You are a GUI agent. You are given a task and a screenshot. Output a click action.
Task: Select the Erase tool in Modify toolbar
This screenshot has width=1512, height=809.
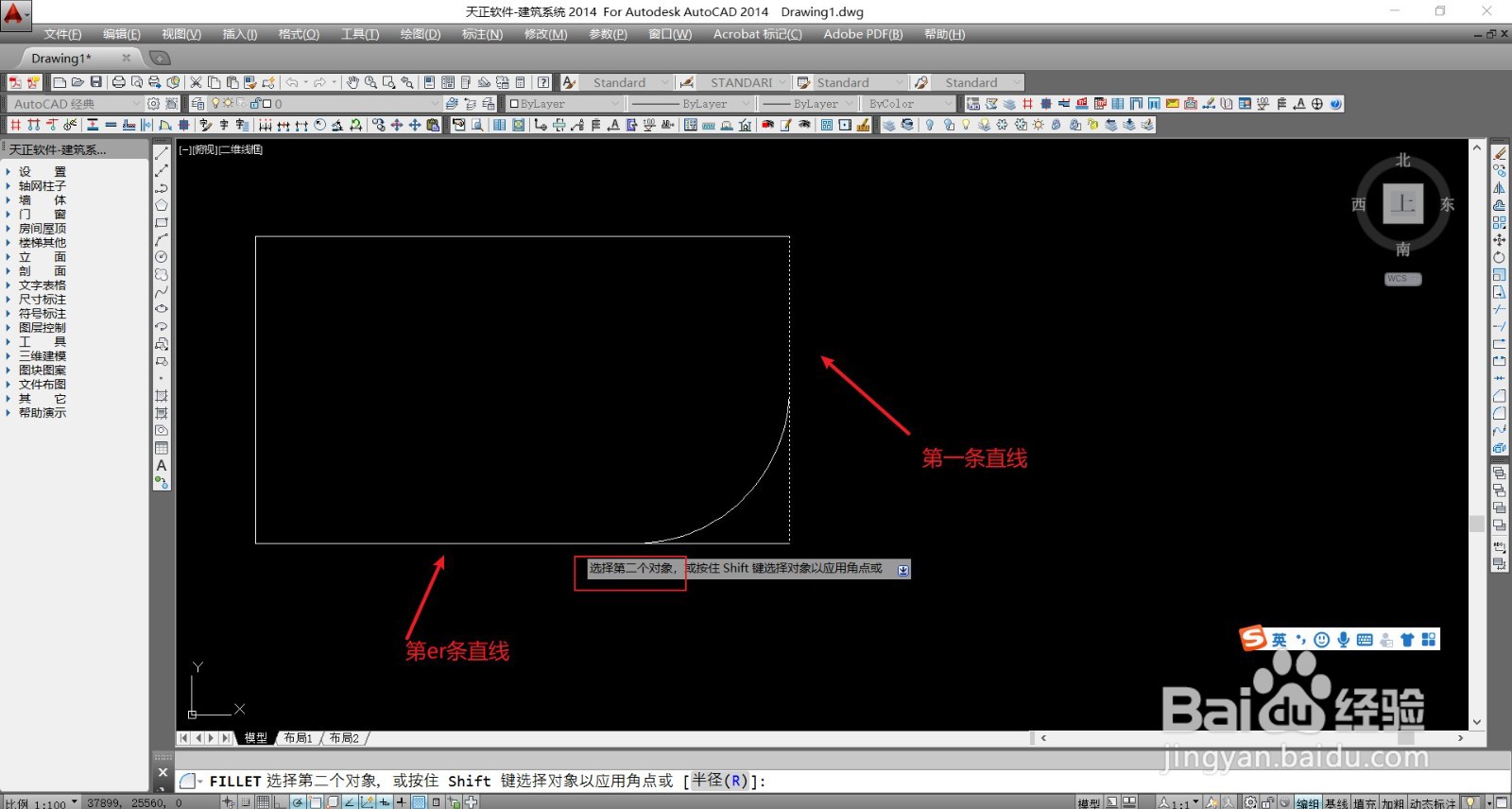pos(1500,153)
